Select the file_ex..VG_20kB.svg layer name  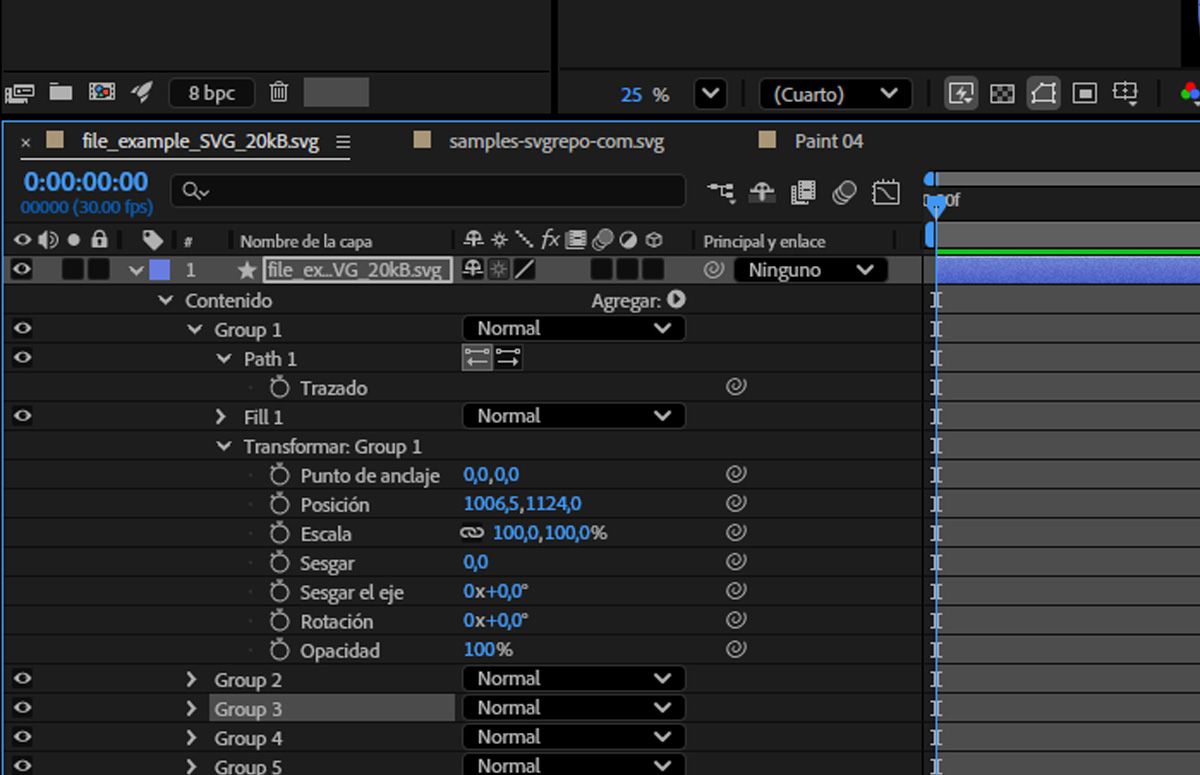358,270
